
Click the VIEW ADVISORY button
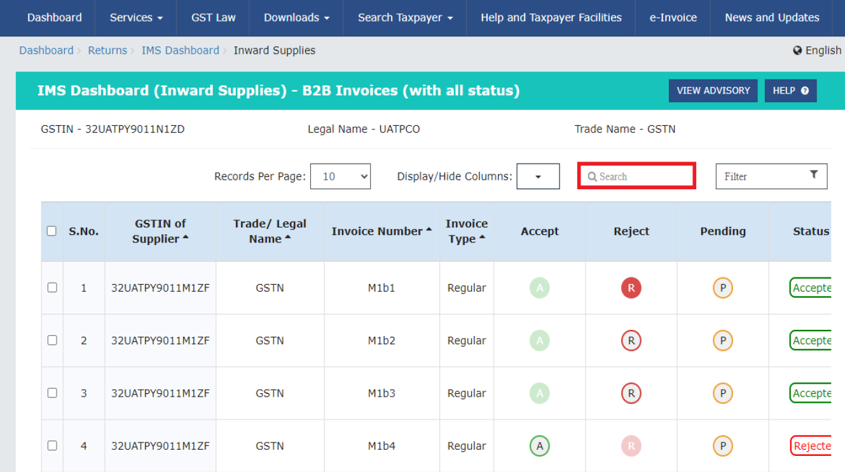tap(712, 91)
